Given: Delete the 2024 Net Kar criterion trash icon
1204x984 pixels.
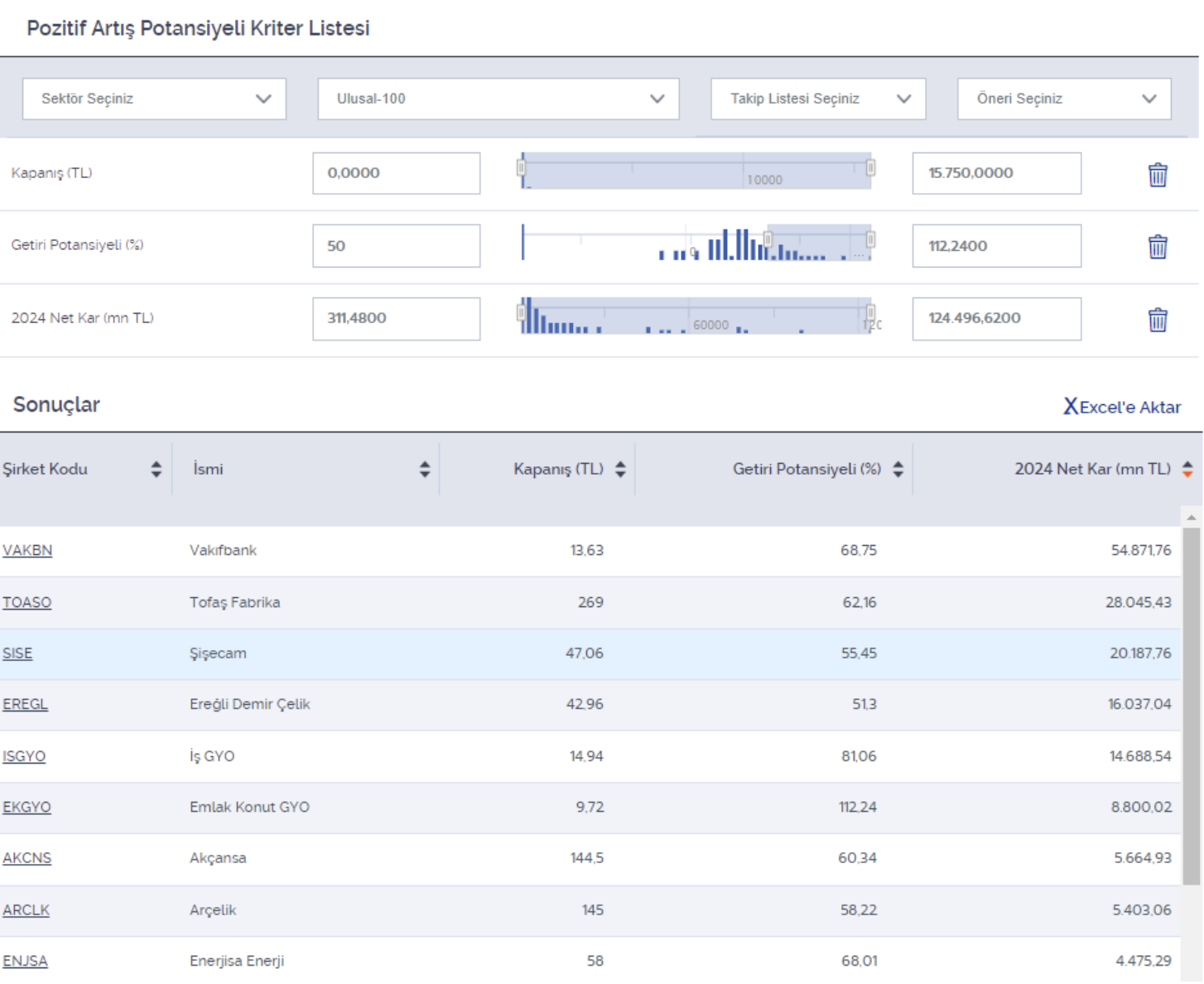Looking at the screenshot, I should (x=1158, y=320).
